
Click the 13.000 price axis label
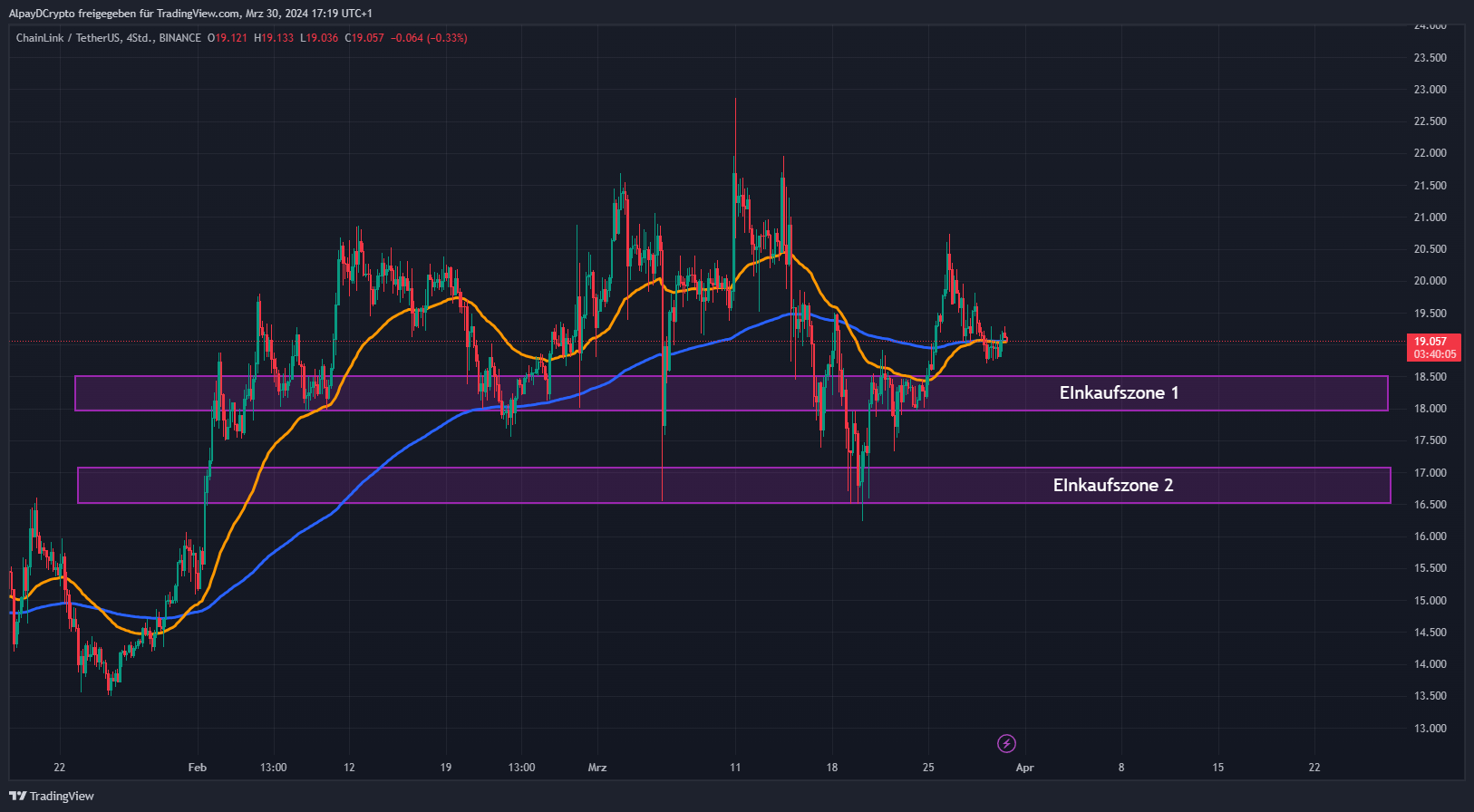pyautogui.click(x=1430, y=729)
